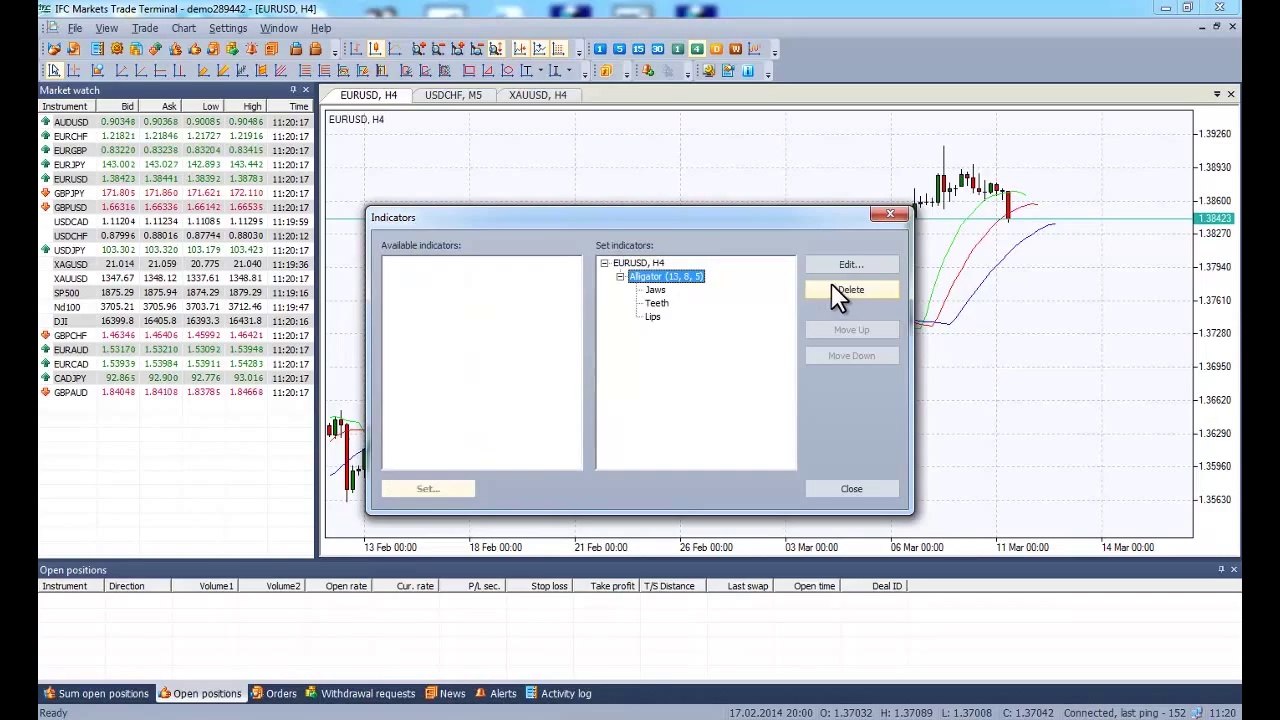The height and width of the screenshot is (720, 1280).
Task: Open the Trade menu
Action: click(145, 28)
